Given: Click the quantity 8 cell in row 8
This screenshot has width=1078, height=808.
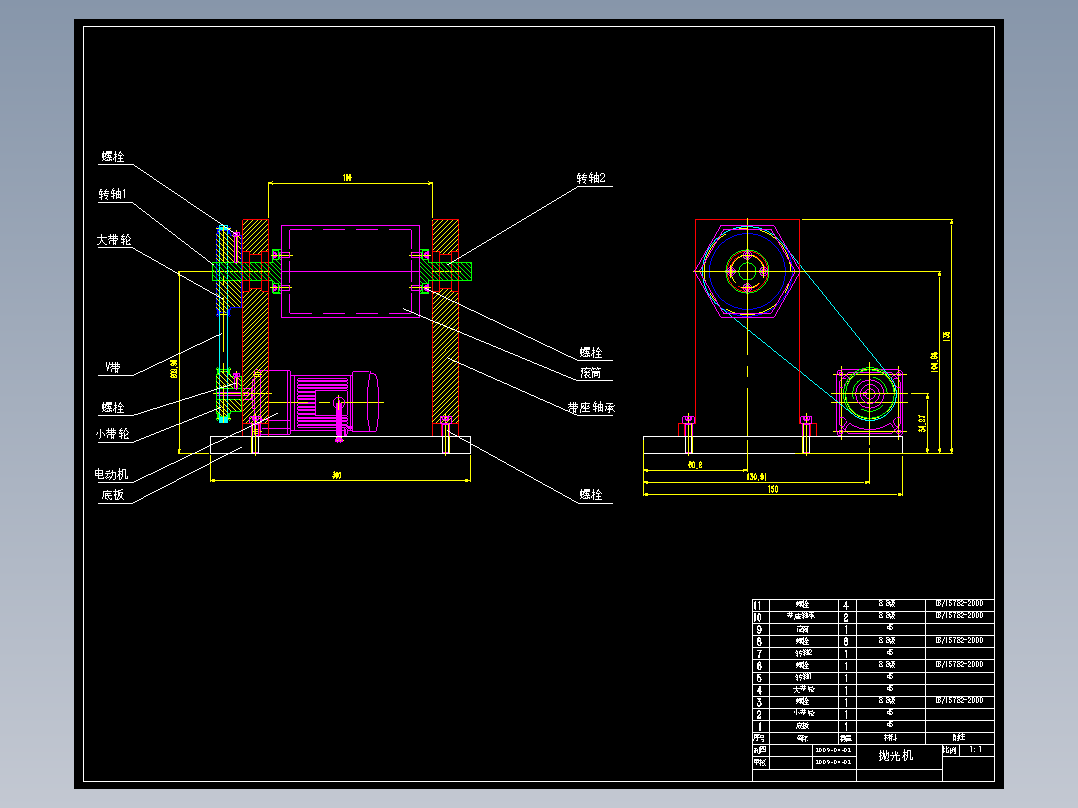Looking at the screenshot, I should click(x=846, y=641).
